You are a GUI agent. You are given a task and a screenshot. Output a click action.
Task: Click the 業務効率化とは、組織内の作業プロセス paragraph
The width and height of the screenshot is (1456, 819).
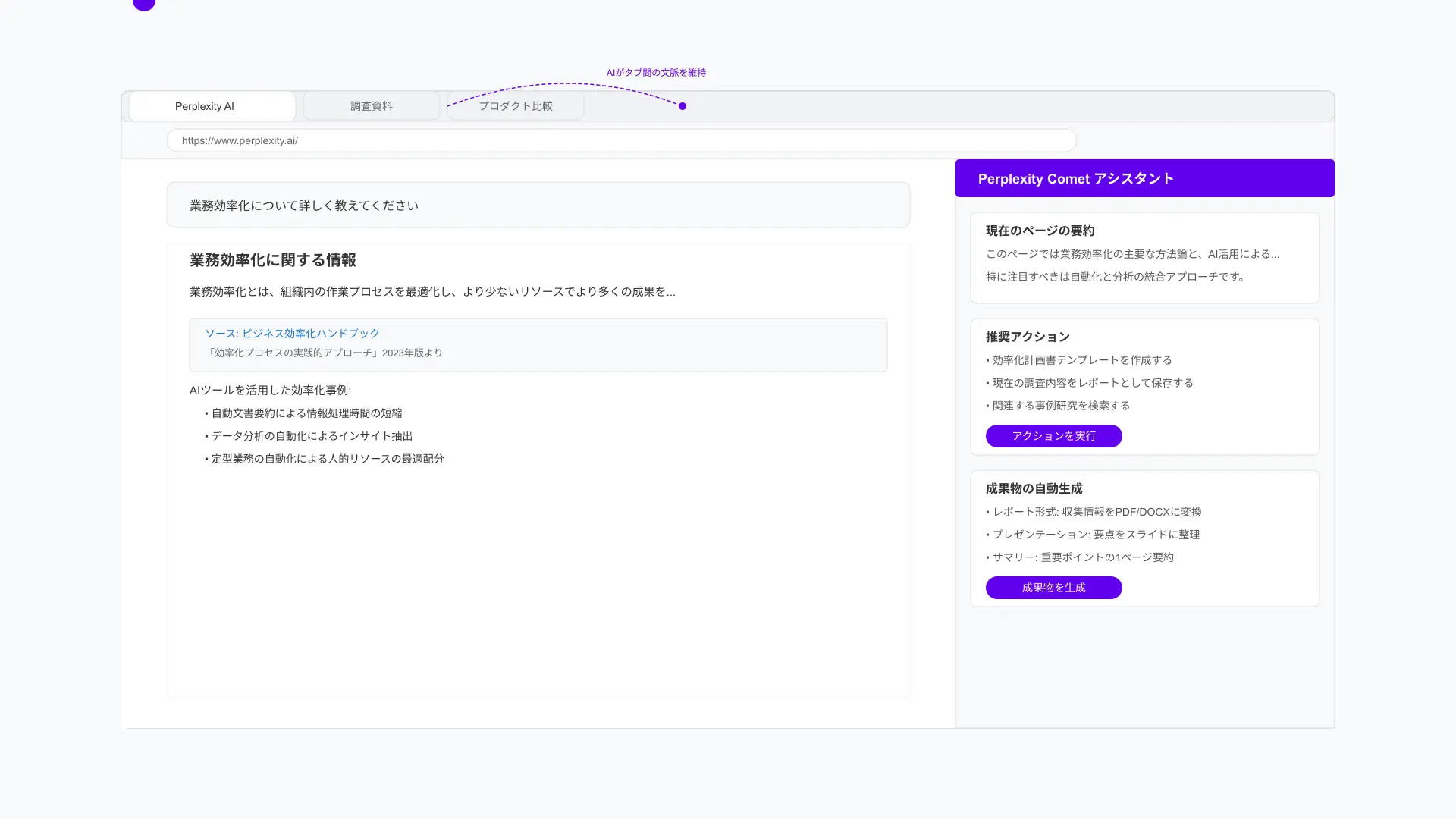(x=432, y=291)
